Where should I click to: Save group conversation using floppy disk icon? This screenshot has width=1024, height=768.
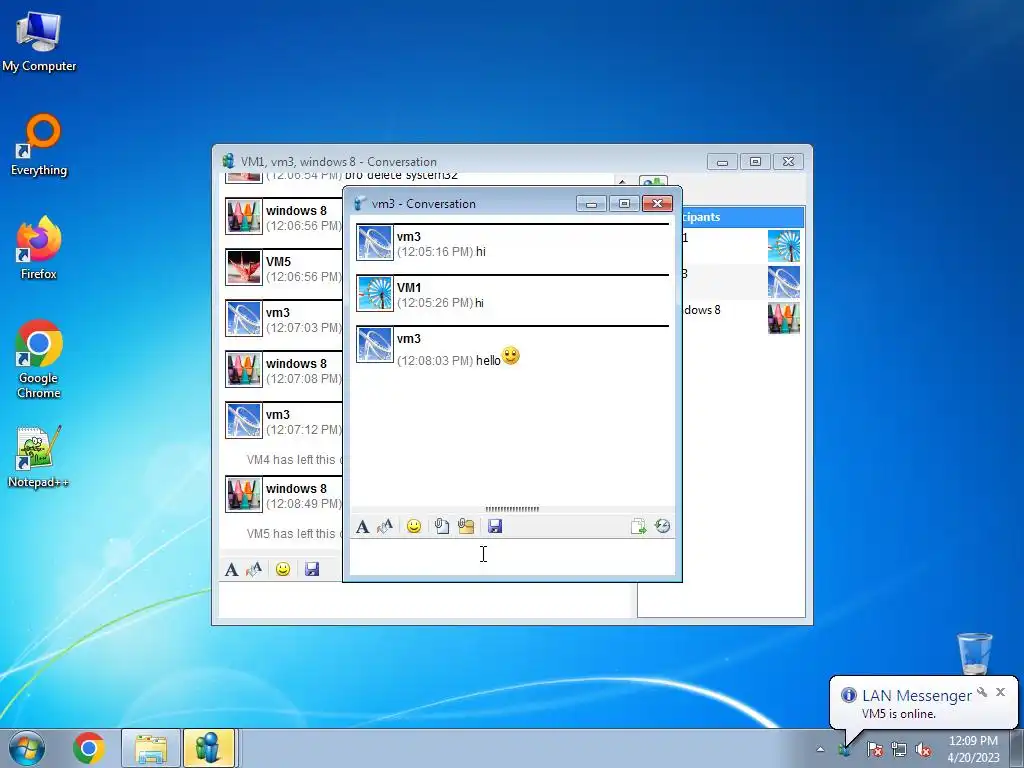[x=312, y=569]
